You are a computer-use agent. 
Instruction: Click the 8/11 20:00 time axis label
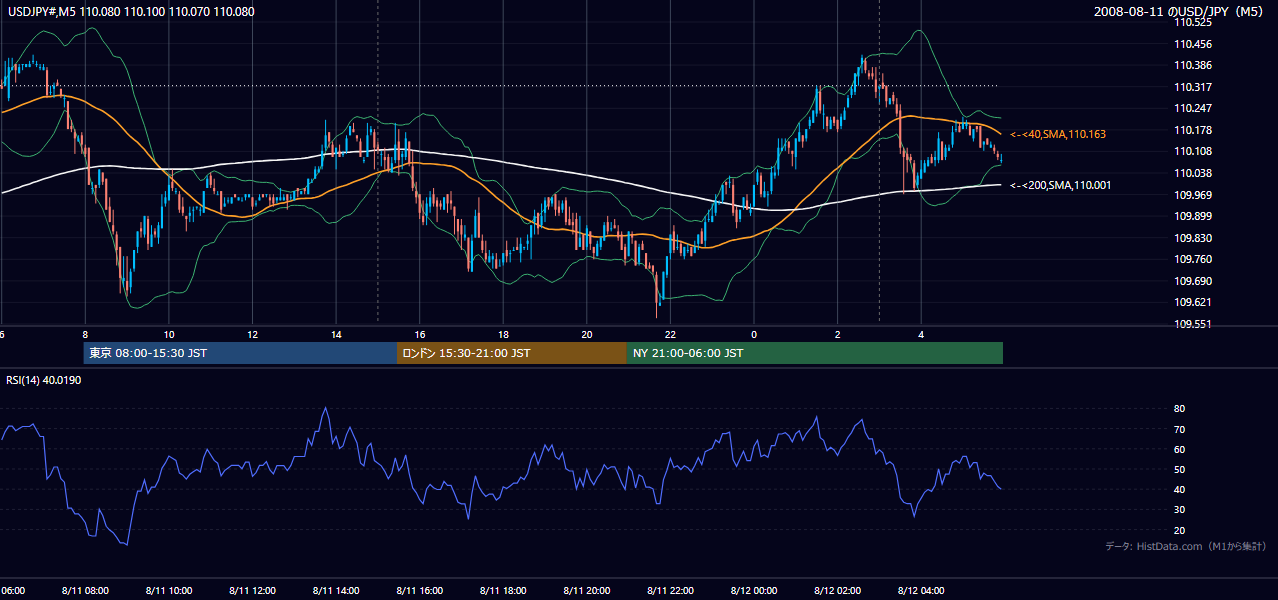point(586,591)
